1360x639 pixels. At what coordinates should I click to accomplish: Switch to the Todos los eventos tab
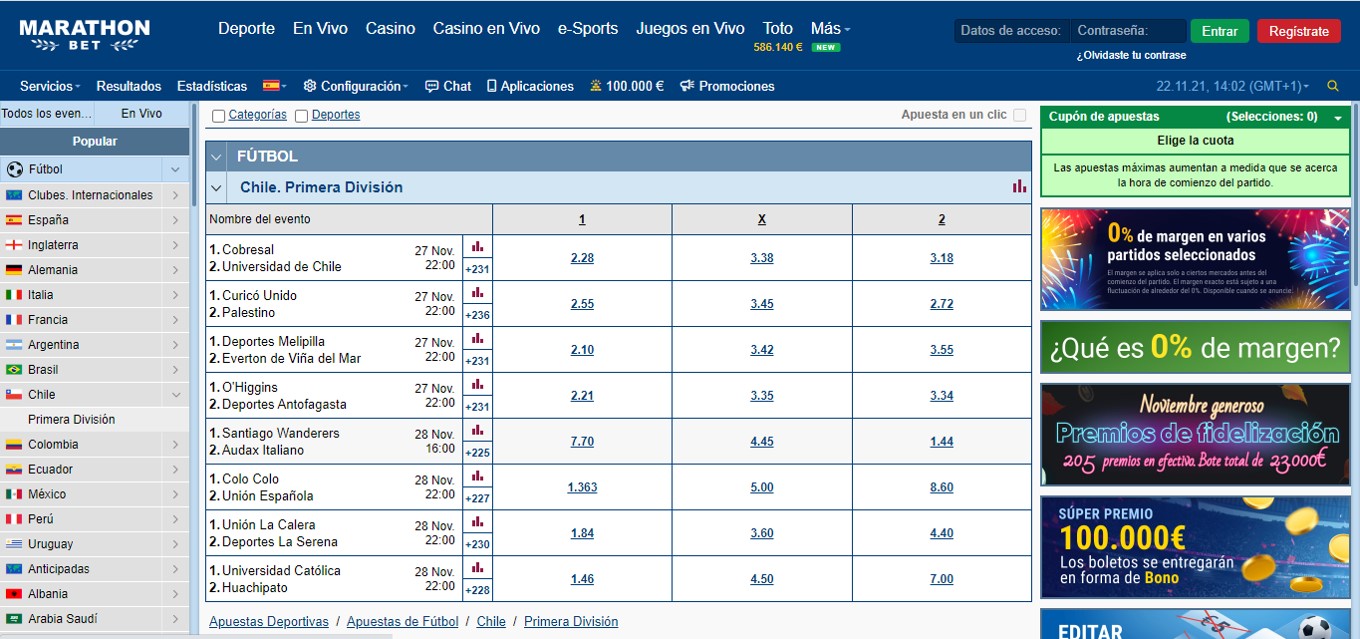[47, 114]
